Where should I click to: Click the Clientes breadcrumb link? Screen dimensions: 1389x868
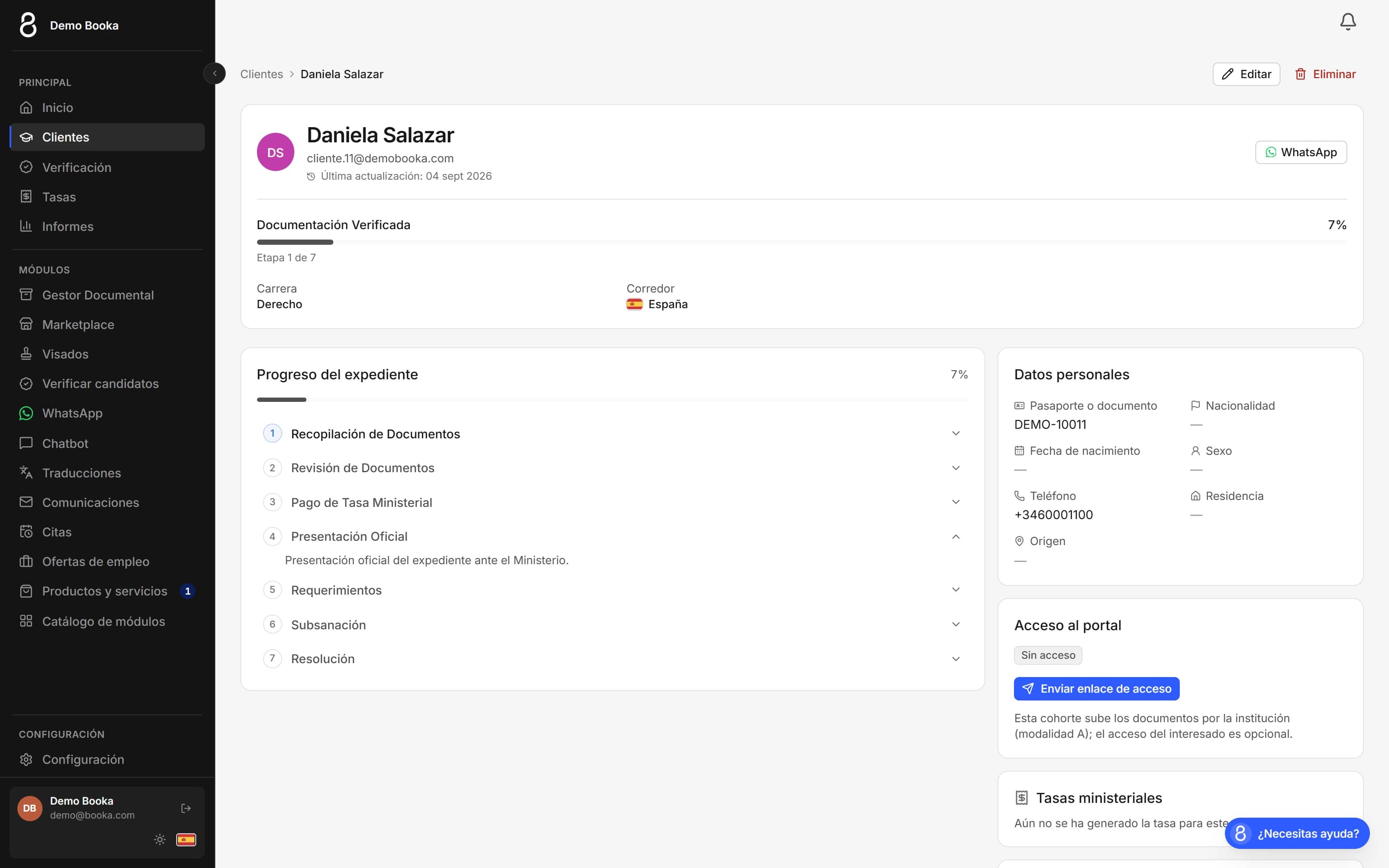click(x=261, y=74)
